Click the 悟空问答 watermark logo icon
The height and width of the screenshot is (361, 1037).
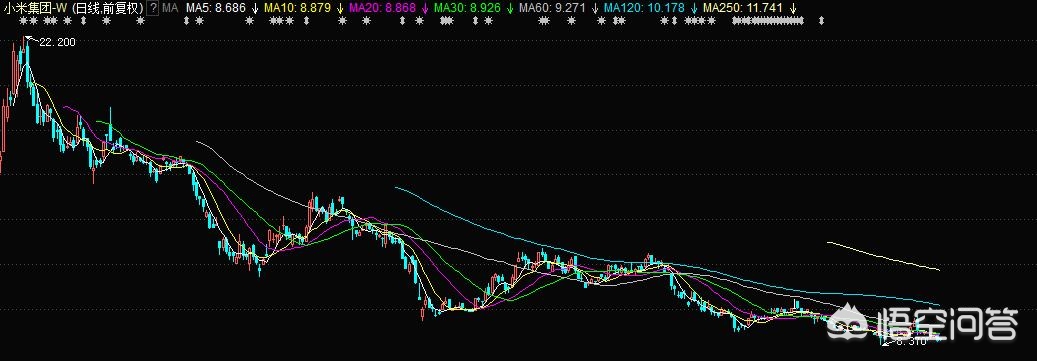849,322
